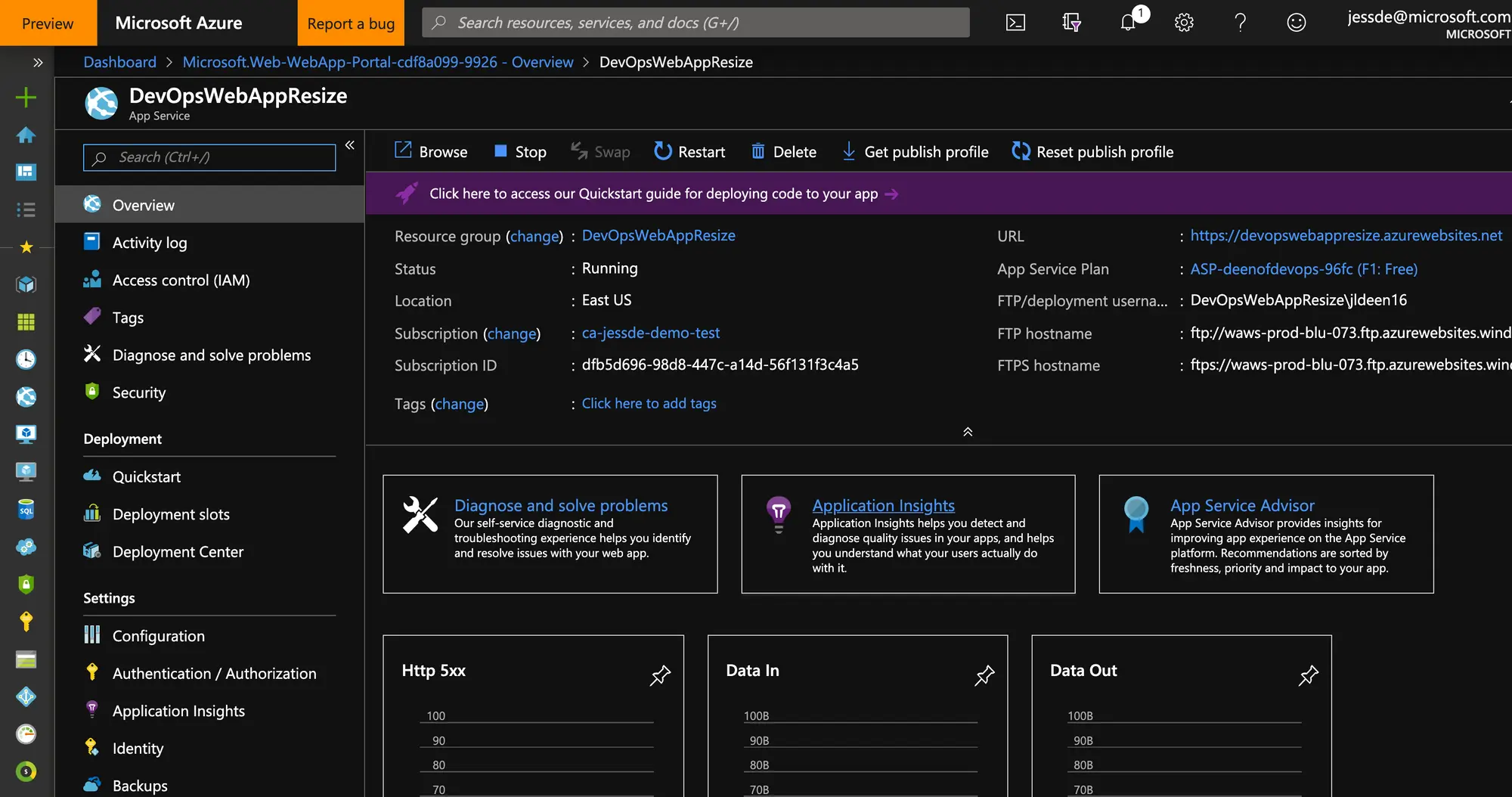Open ASP-deenofdevops-96fc App Service Plan
Viewport: 1512px width, 797px height.
pos(1303,268)
